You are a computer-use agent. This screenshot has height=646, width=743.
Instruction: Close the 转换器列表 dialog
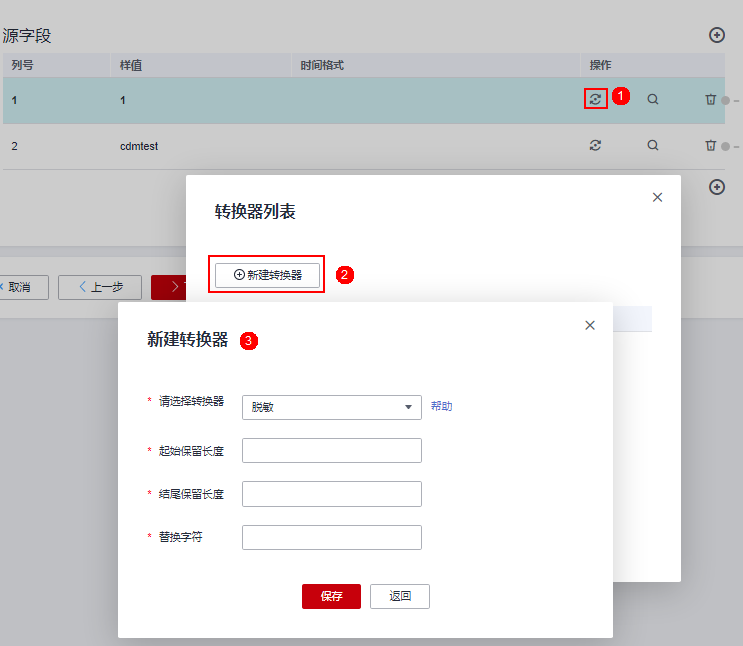tap(657, 197)
